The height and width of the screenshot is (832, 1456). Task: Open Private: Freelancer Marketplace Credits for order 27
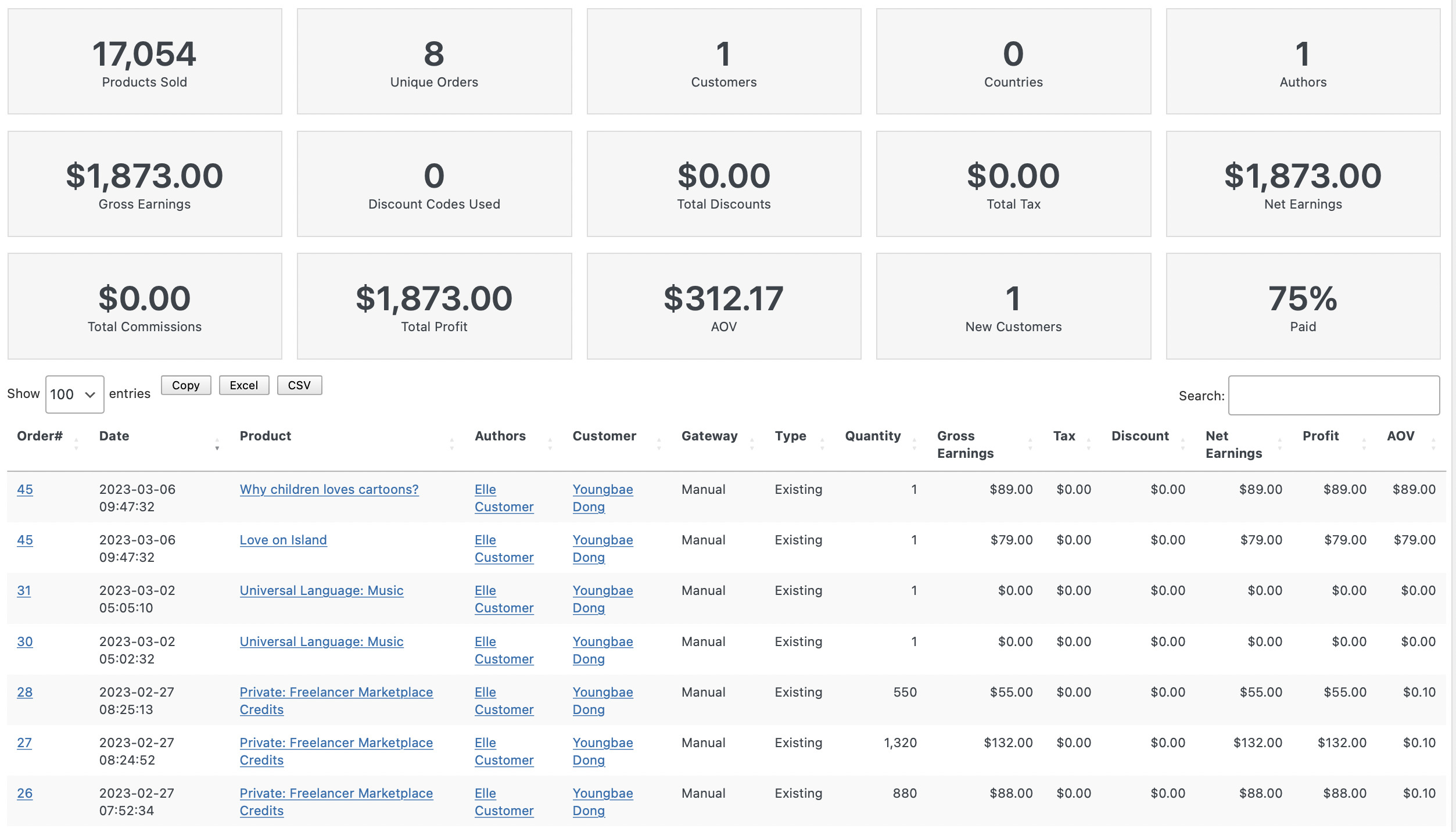tap(336, 751)
